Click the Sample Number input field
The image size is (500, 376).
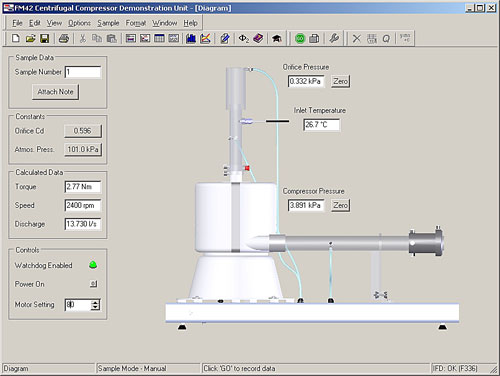point(83,72)
